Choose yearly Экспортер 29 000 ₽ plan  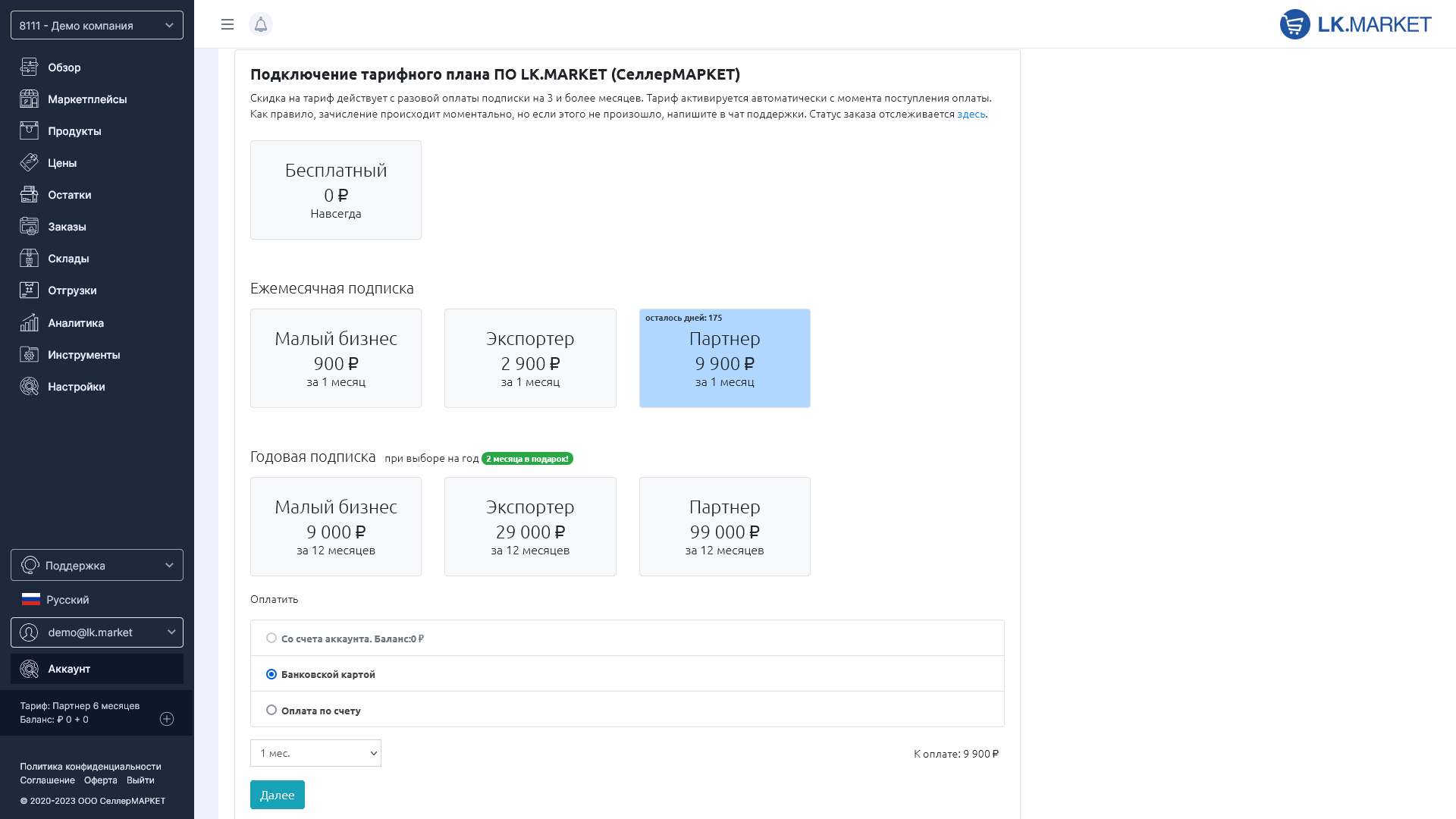click(x=530, y=526)
